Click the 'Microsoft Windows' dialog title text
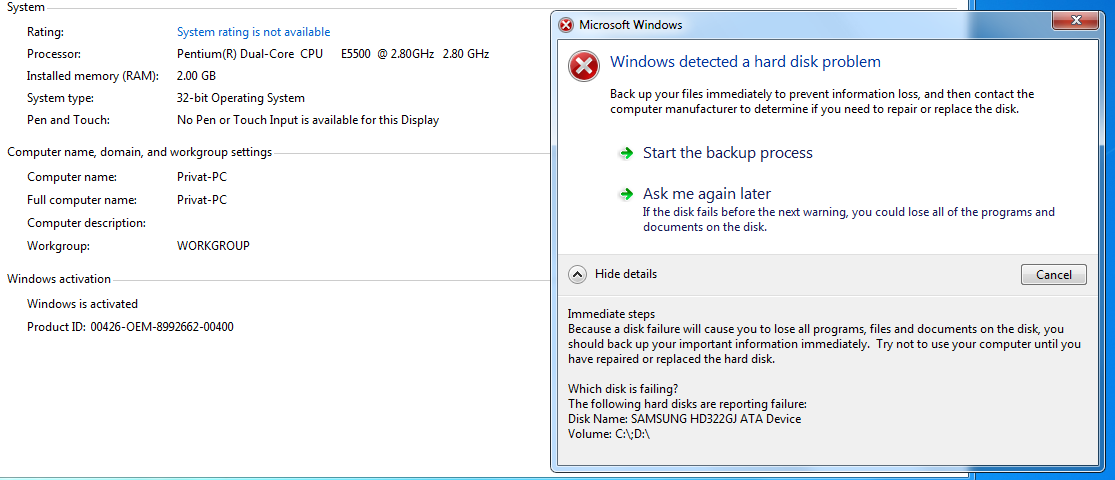This screenshot has width=1115, height=480. [x=631, y=24]
